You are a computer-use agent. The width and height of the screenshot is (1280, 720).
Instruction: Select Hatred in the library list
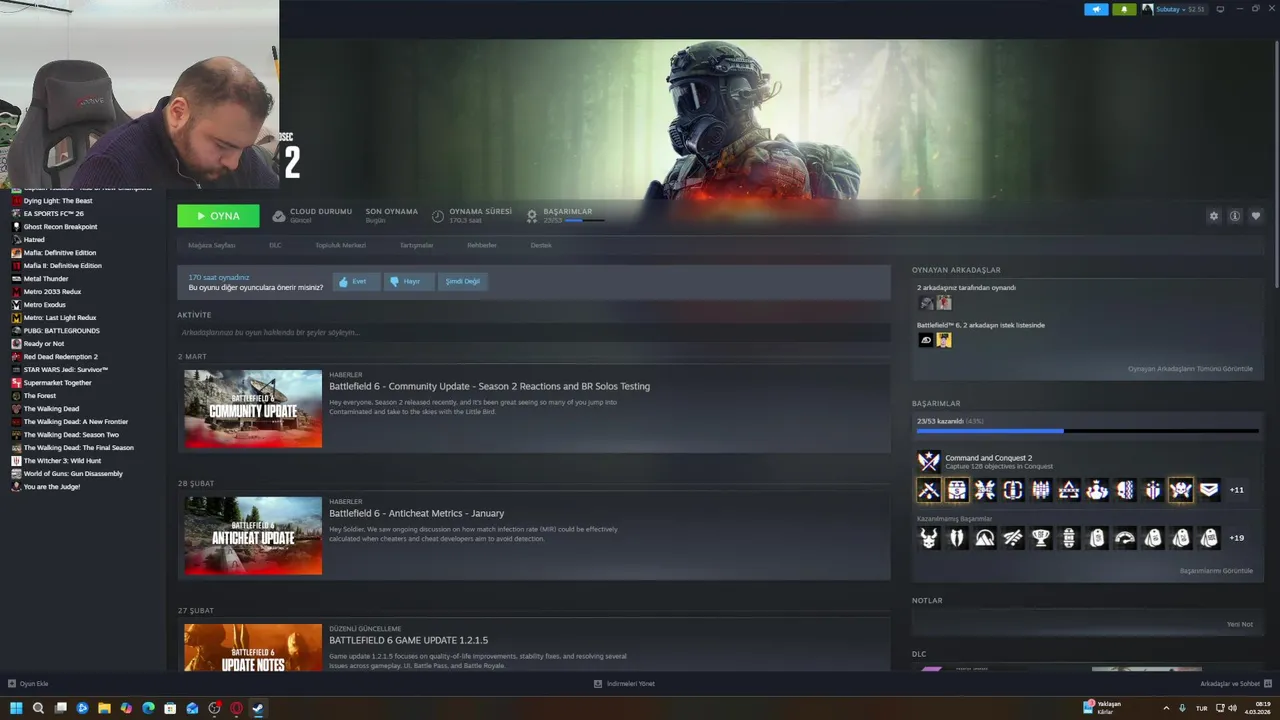(x=34, y=240)
